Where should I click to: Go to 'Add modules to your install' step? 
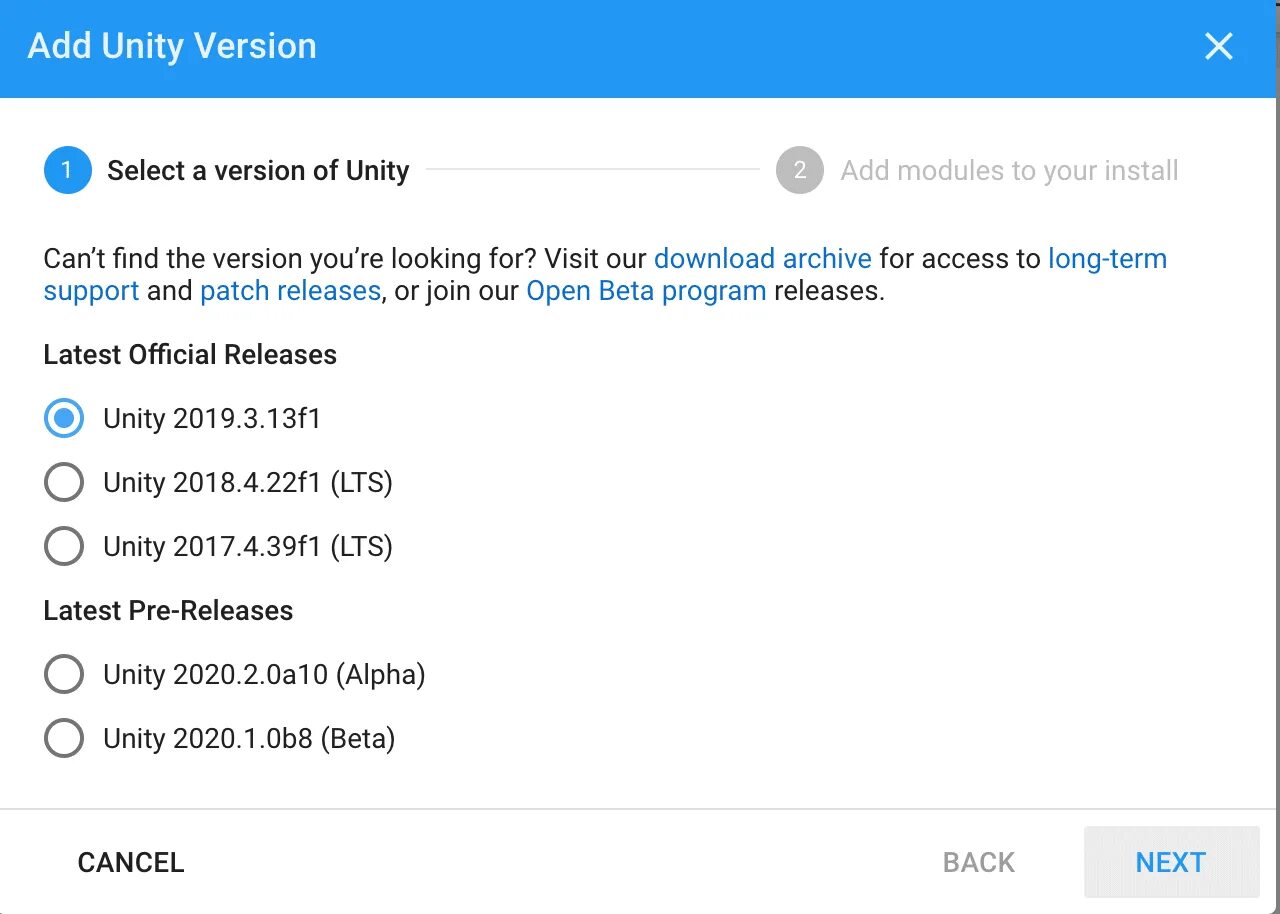tap(1009, 171)
